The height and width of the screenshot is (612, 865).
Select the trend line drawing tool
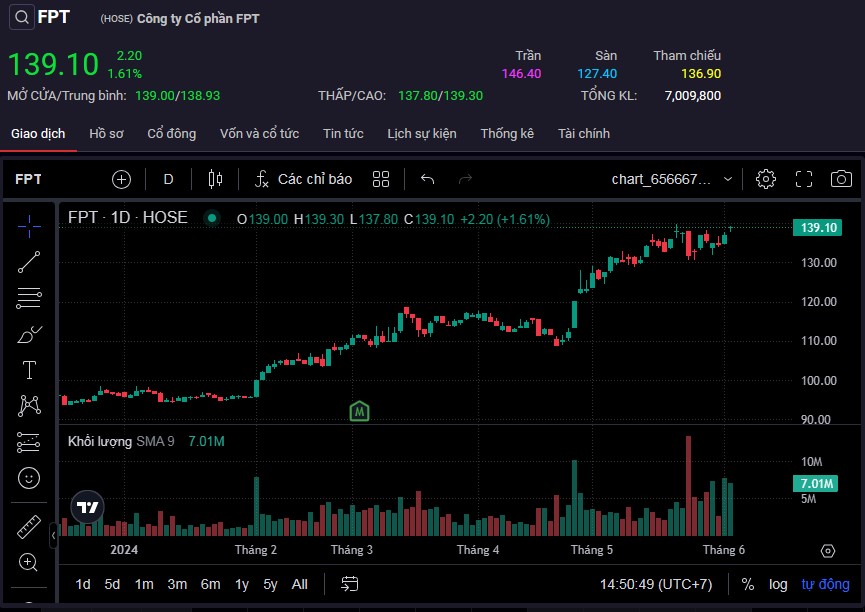coord(29,262)
